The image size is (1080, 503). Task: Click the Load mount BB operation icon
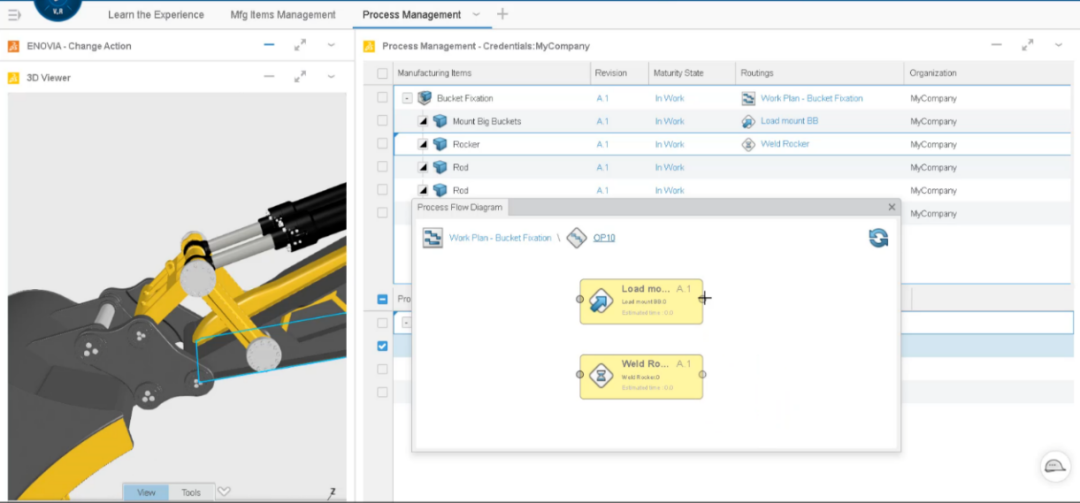[748, 121]
